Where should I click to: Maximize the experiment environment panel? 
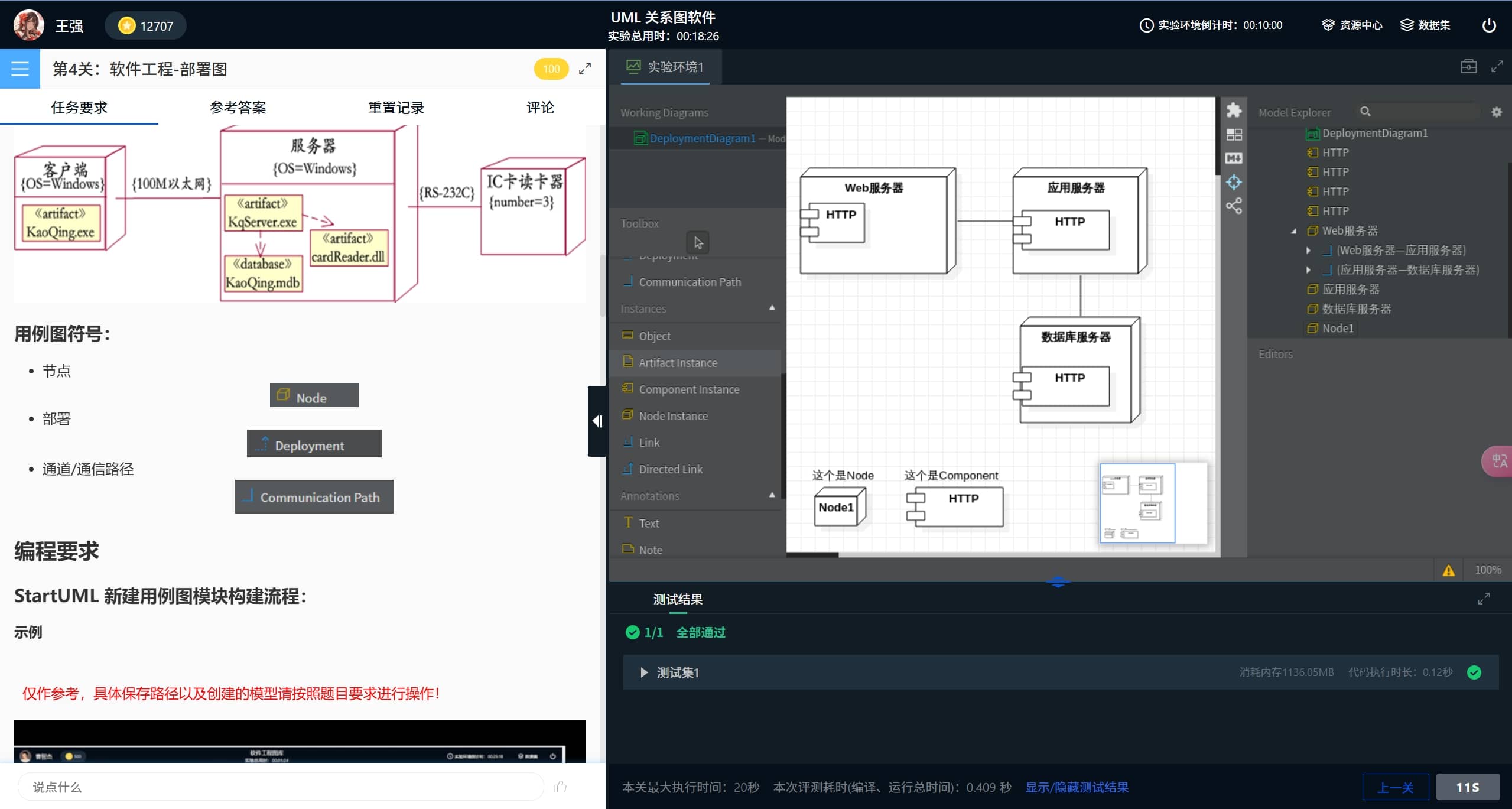(1497, 66)
